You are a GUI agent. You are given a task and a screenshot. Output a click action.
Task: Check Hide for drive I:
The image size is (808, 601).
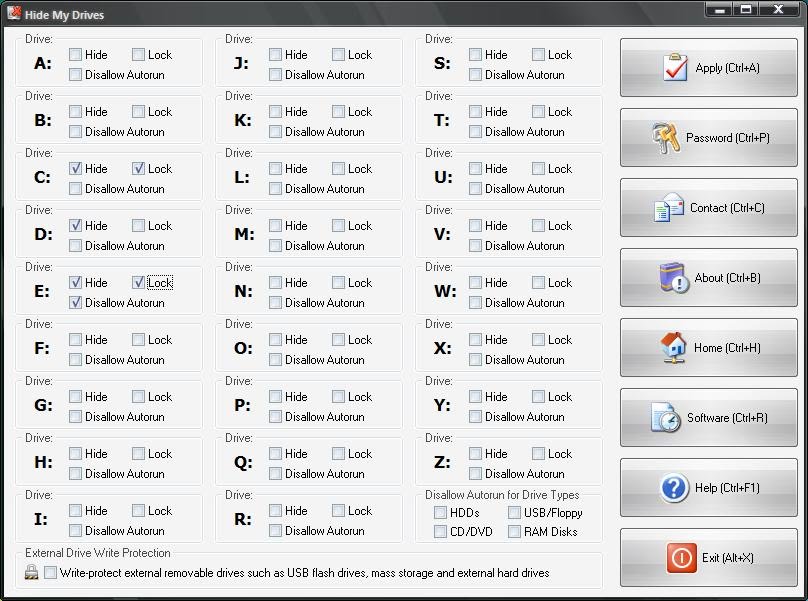(75, 510)
